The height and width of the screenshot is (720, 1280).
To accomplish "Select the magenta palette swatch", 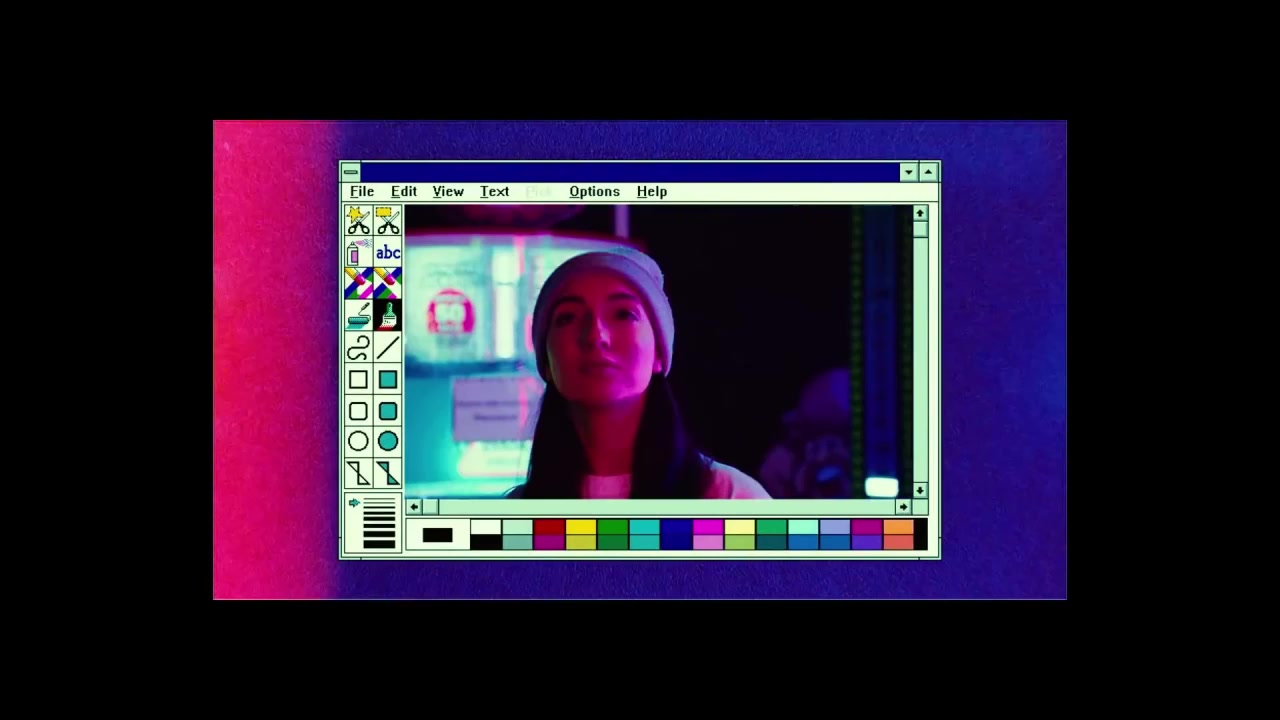I will tap(708, 527).
